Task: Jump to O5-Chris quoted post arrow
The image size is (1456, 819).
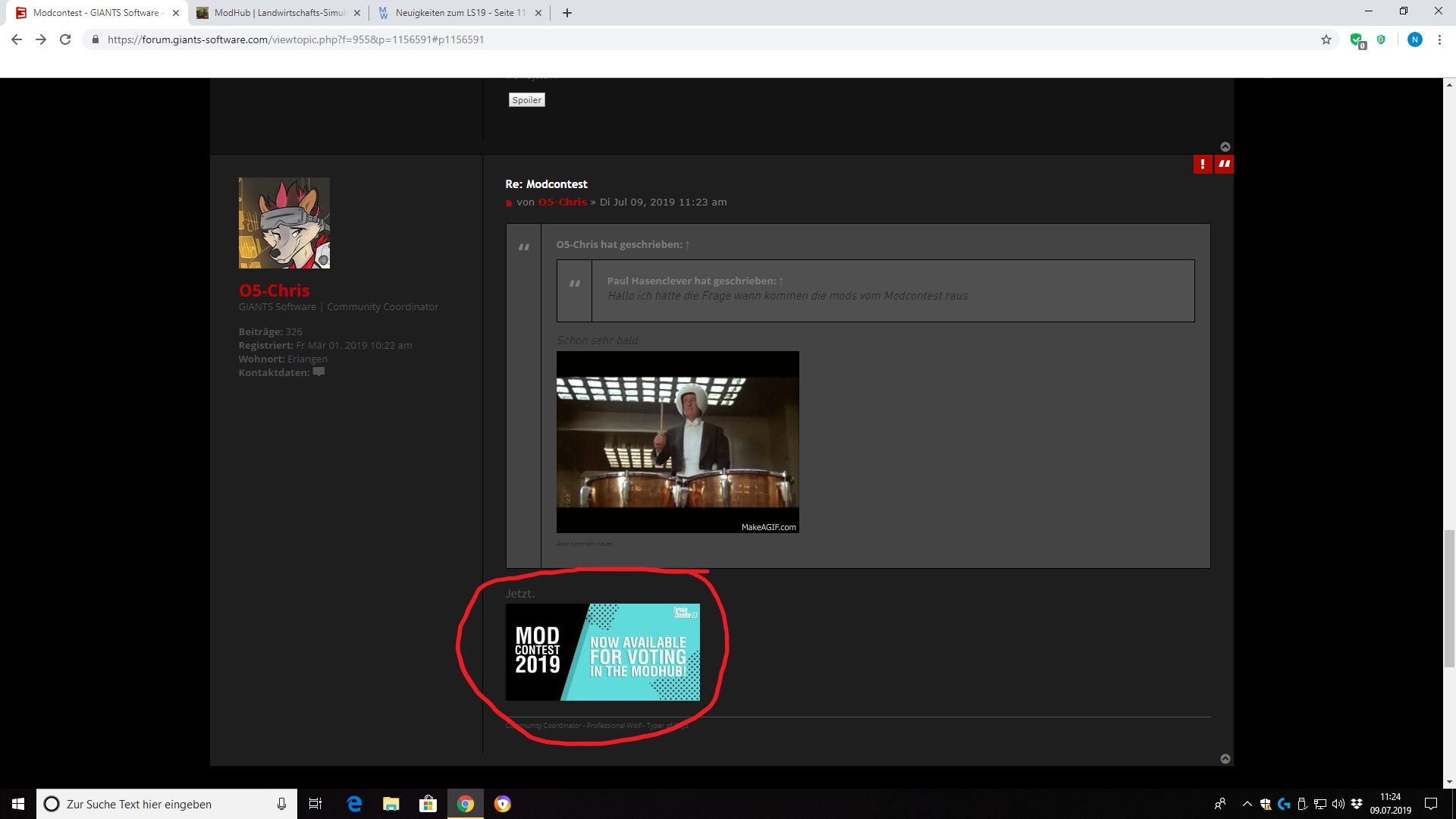Action: 687,245
